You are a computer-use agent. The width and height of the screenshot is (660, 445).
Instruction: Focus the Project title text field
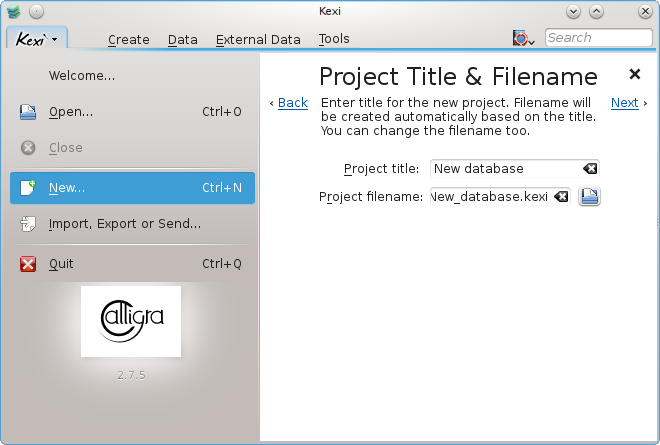click(504, 169)
